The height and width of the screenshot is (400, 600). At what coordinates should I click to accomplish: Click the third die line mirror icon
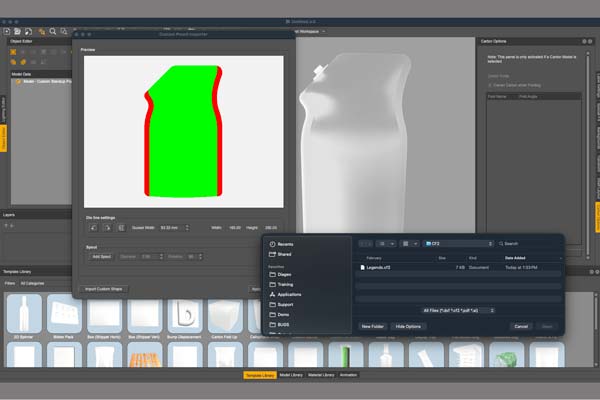(120, 227)
